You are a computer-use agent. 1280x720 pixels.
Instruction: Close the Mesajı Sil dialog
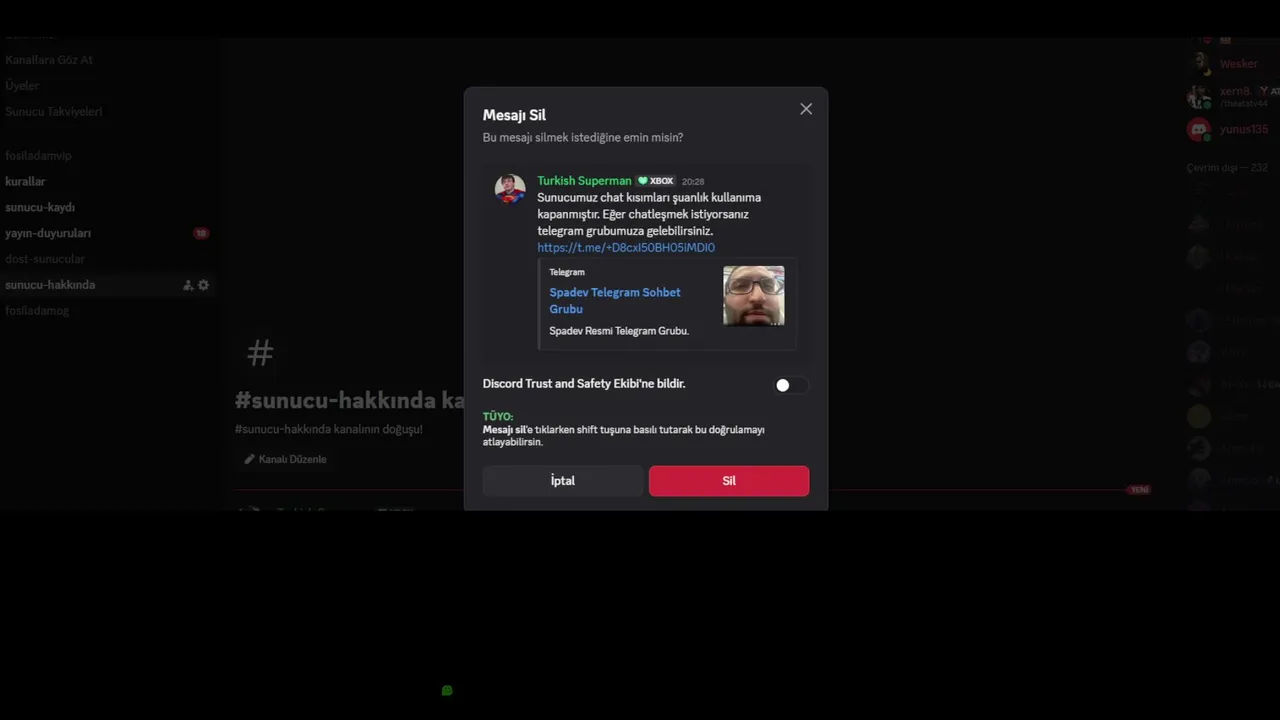(x=806, y=109)
